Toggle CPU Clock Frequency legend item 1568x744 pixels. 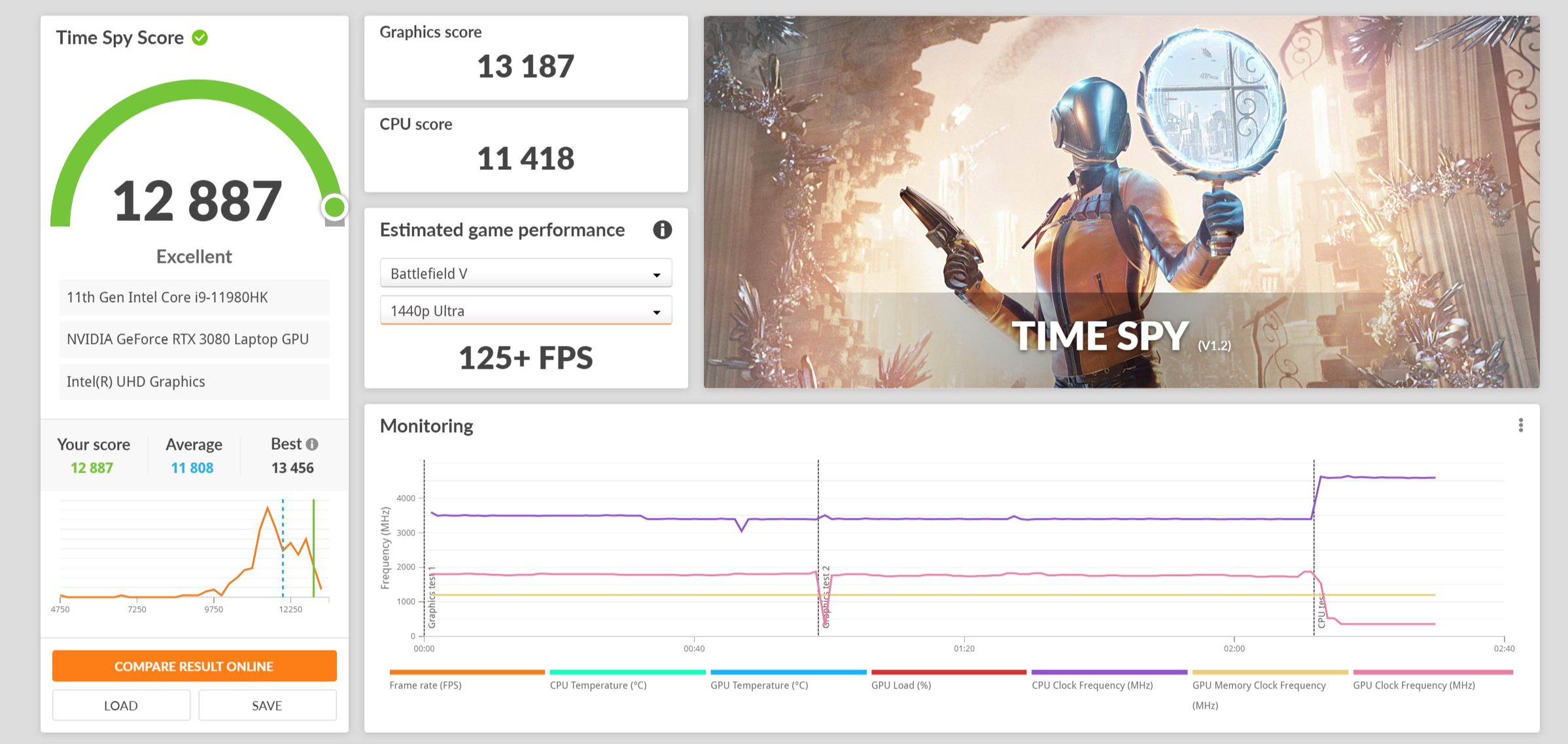click(x=1092, y=685)
